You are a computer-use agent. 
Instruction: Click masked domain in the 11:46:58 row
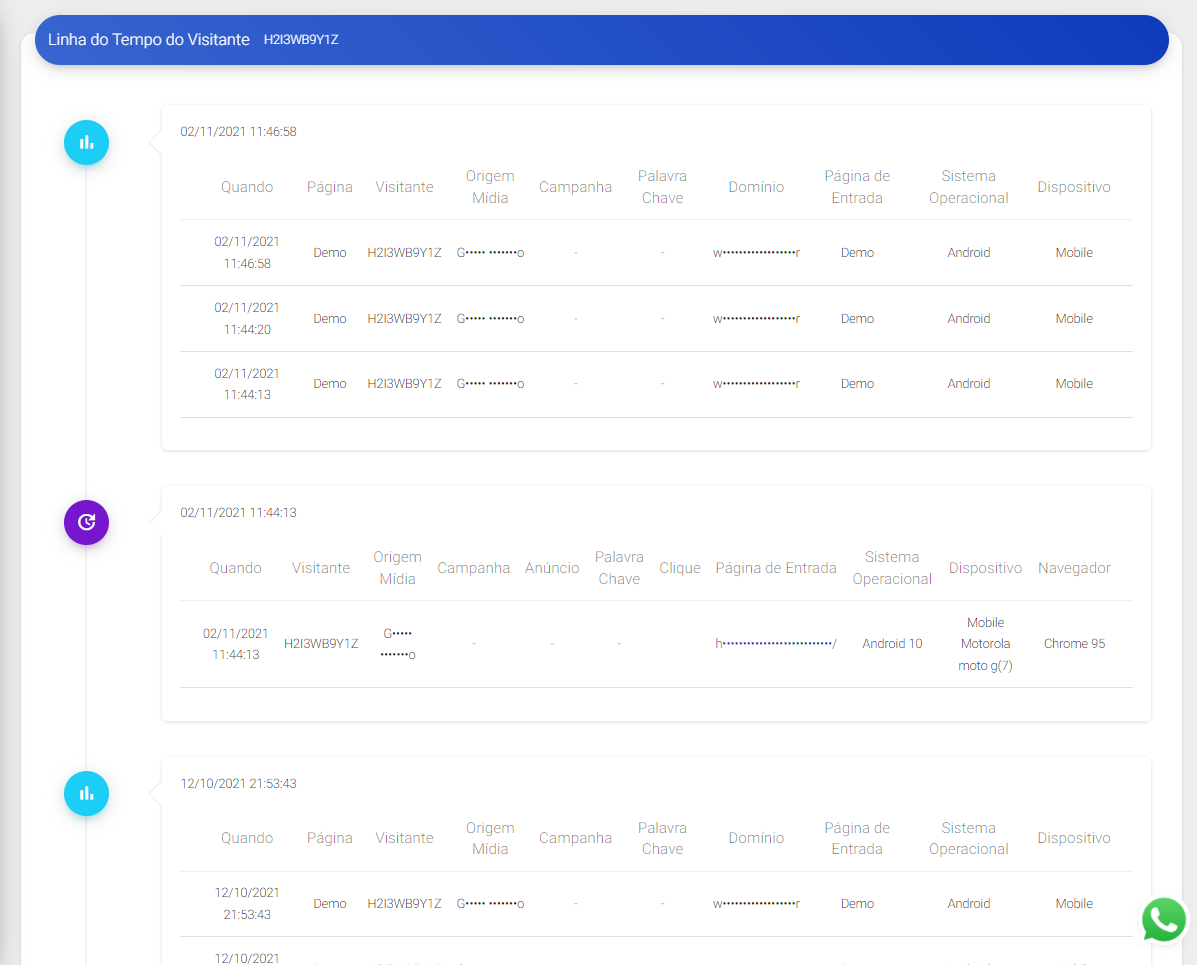[x=756, y=253]
